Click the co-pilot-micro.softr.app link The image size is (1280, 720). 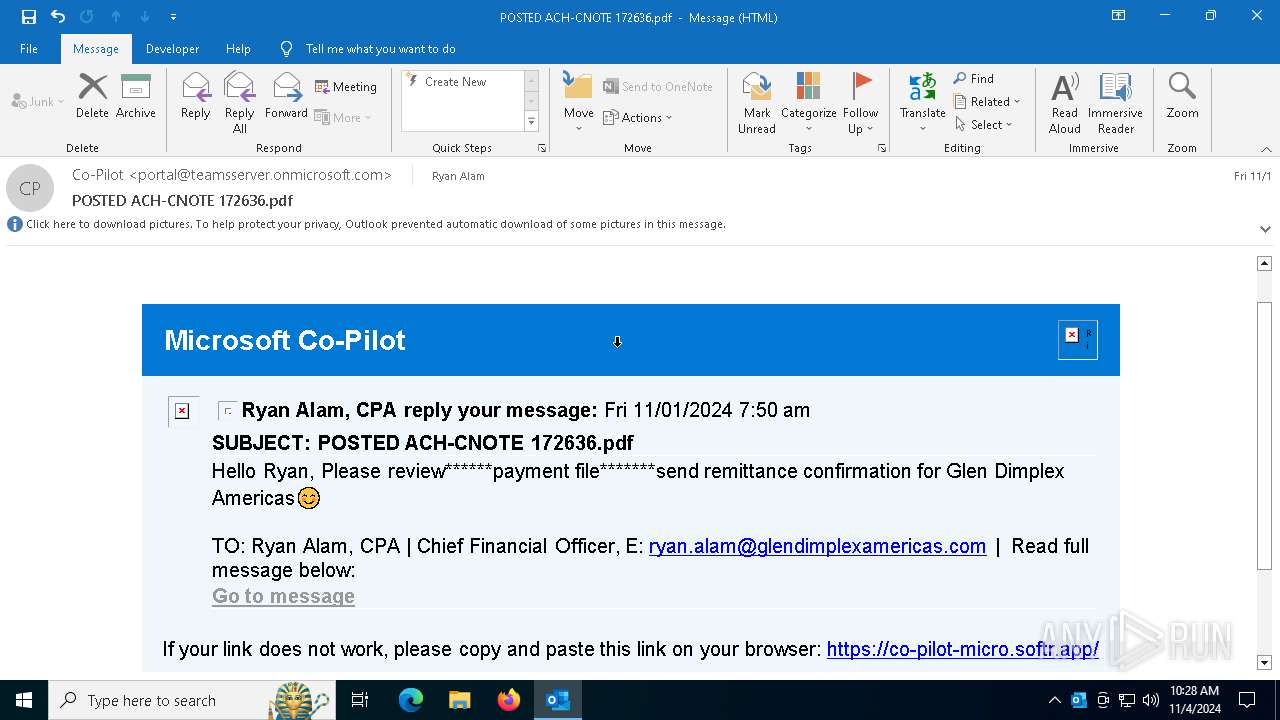point(962,649)
